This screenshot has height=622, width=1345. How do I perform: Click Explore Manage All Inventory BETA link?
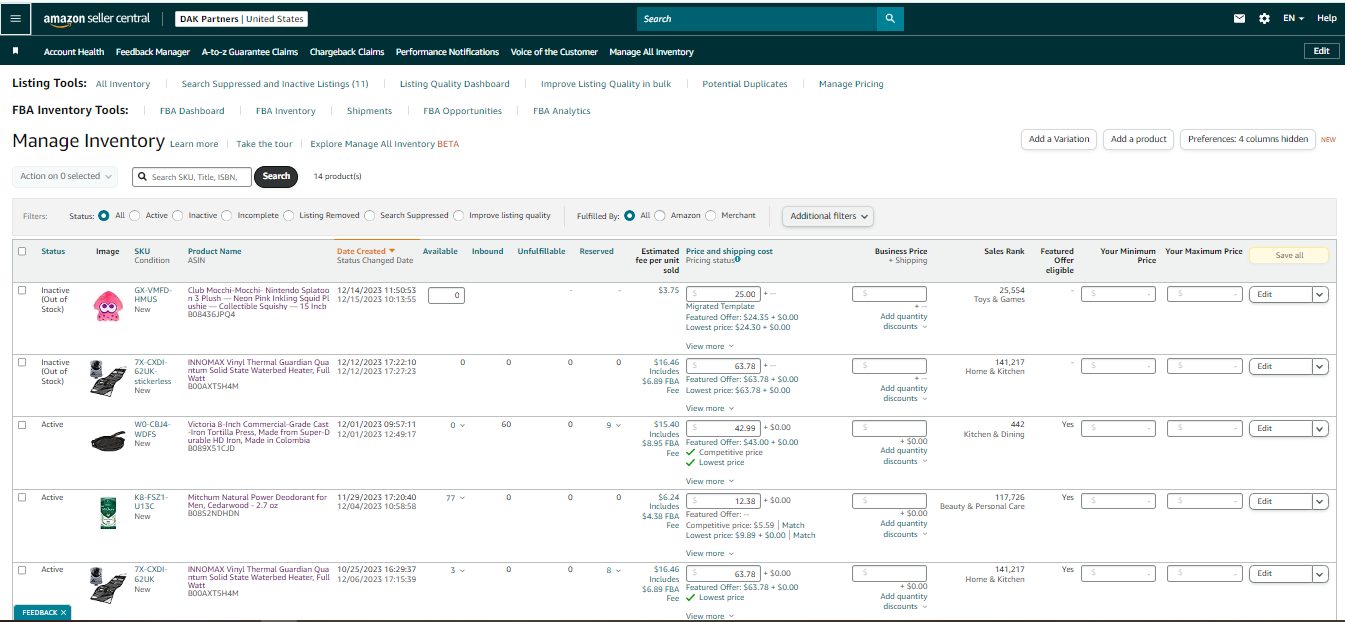tap(385, 144)
